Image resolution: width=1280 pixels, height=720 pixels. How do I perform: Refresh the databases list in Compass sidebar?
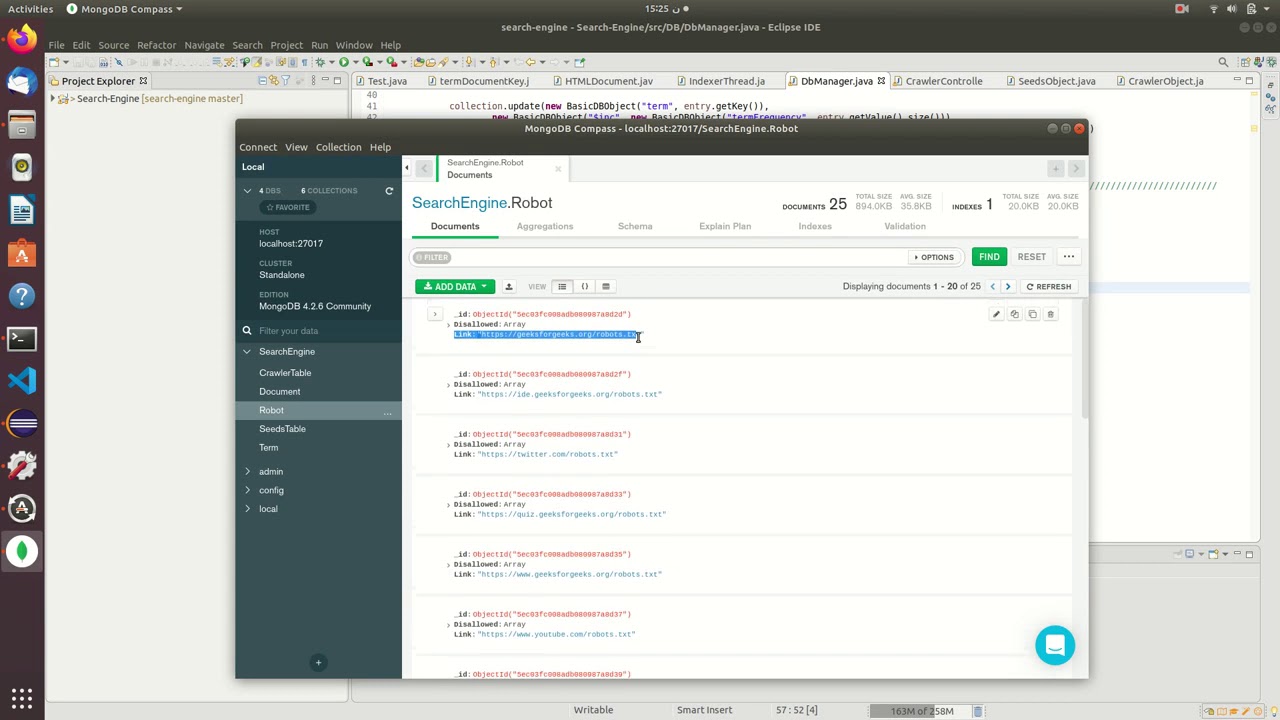[x=389, y=191]
